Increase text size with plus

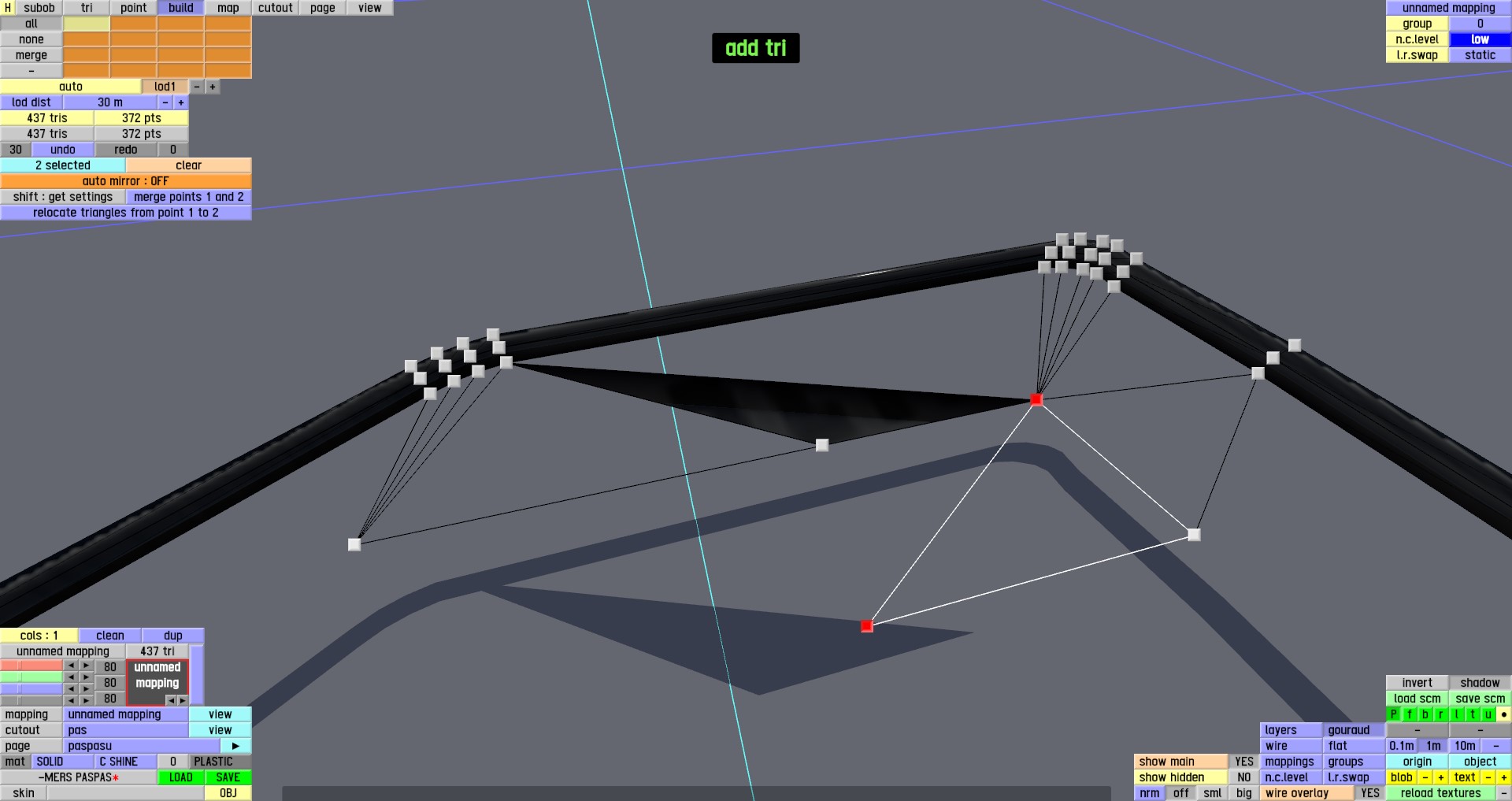coord(1503,777)
